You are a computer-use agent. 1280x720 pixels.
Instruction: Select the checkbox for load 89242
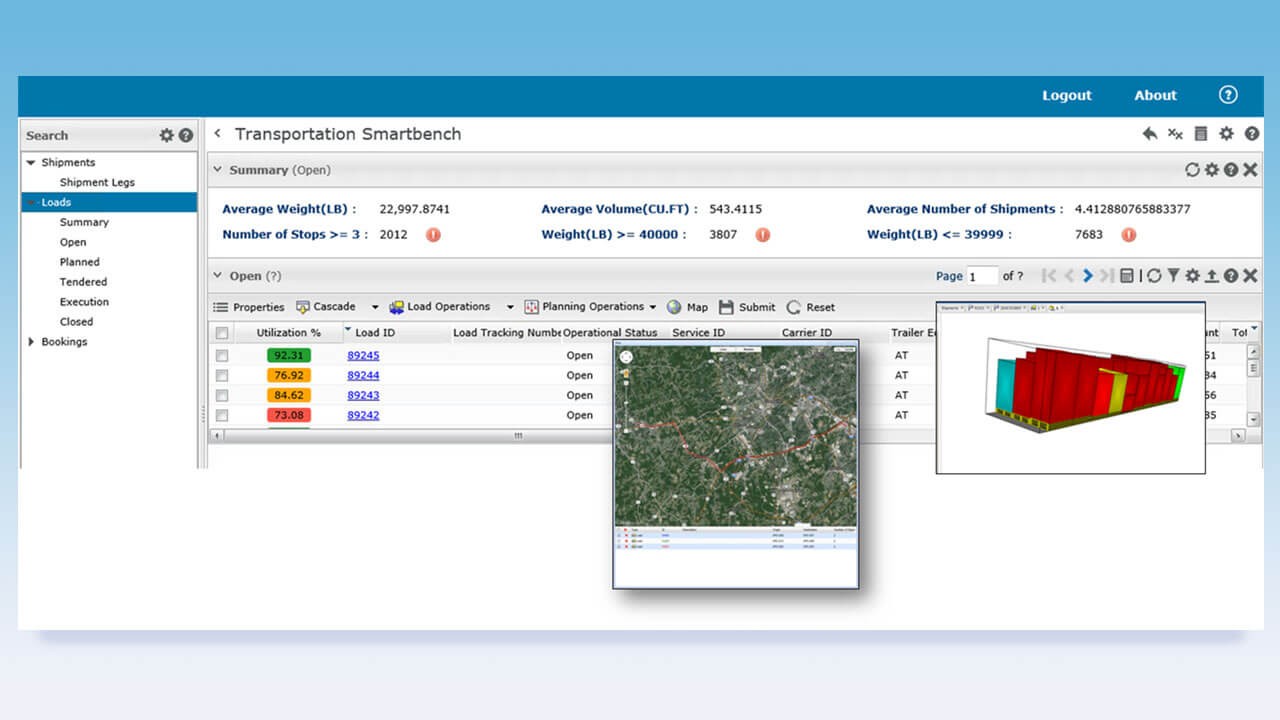pyautogui.click(x=222, y=414)
